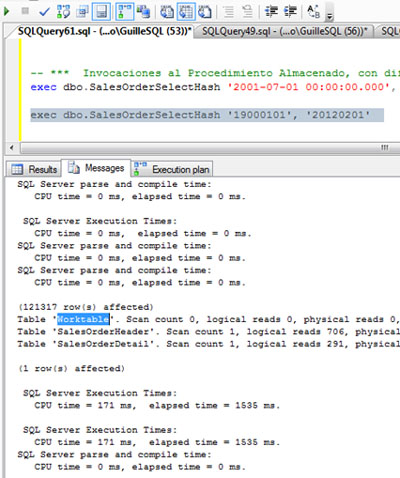Display the estimated execution plan icon
Image resolution: width=400 pixels, height=478 pixels.
[63, 12]
